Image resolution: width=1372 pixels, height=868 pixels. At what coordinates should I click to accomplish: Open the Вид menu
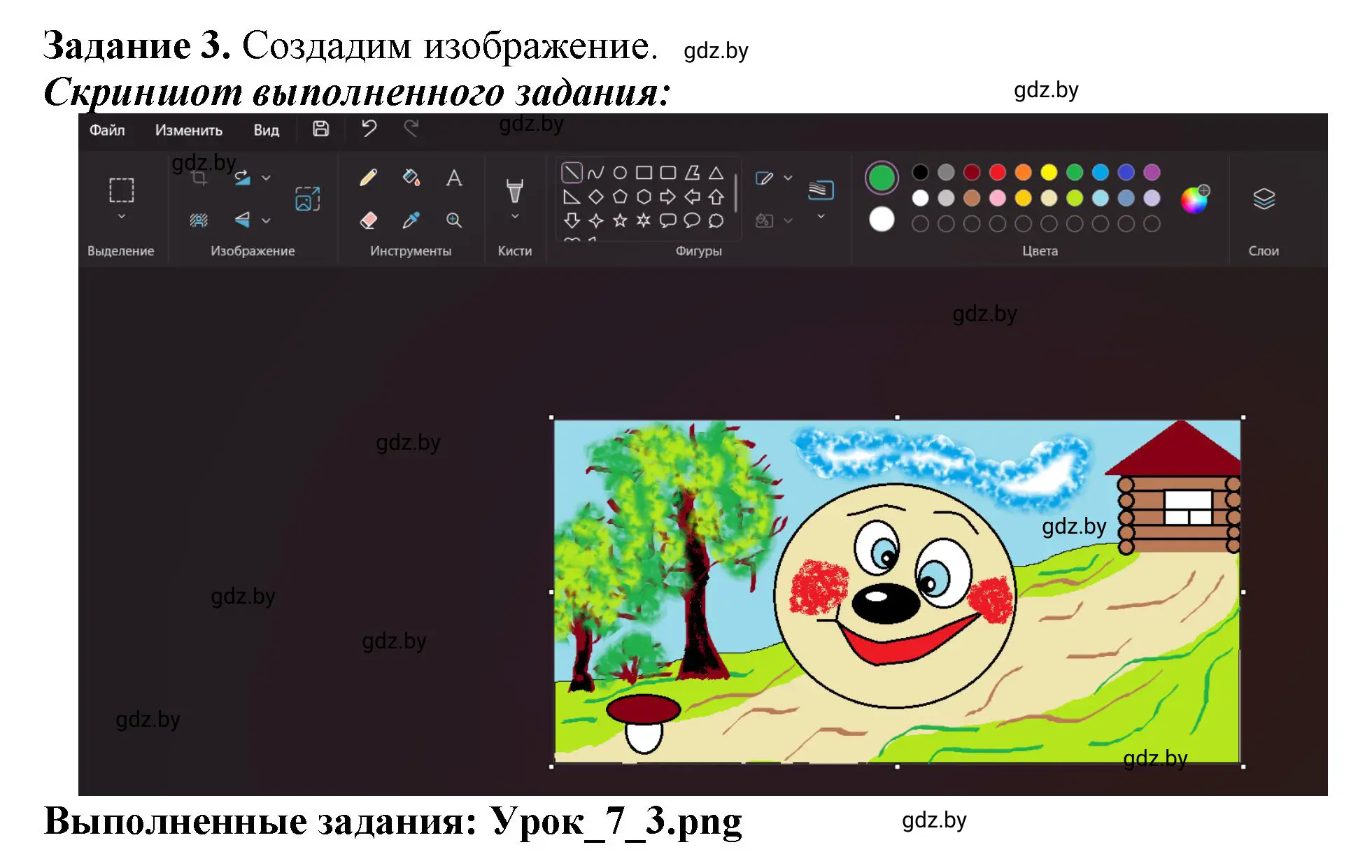click(x=266, y=130)
